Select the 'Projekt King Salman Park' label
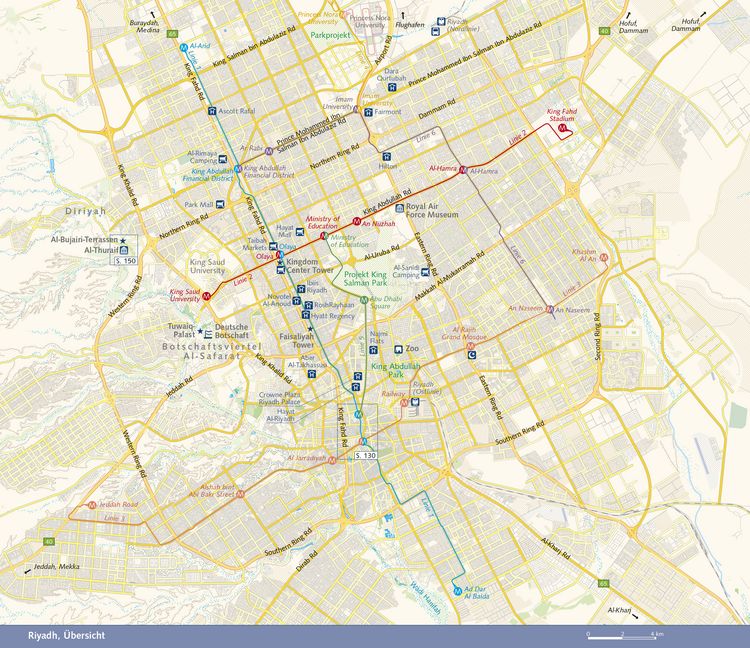Screen dimensions: 750x648 click(365, 278)
